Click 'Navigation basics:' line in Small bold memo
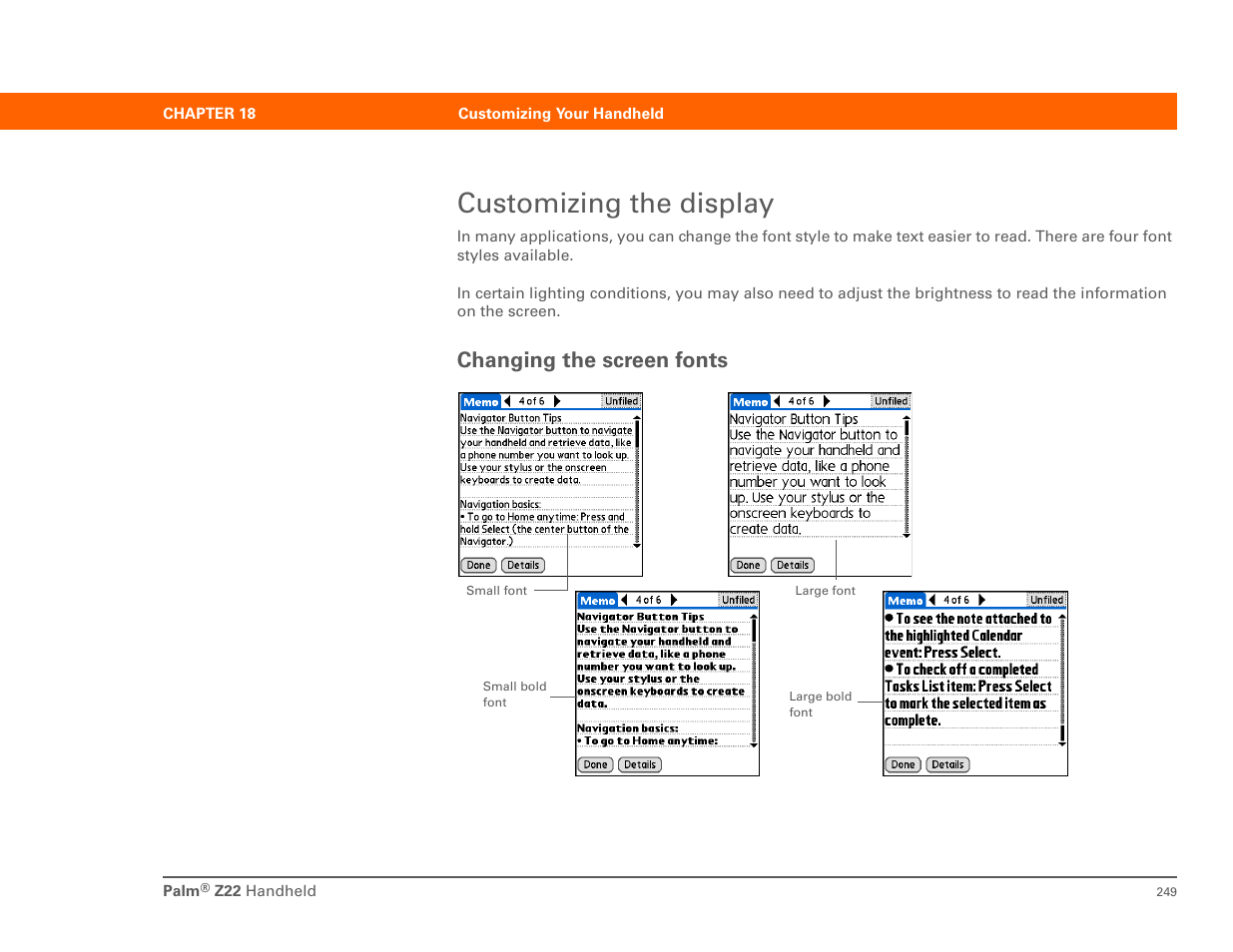This screenshot has width=1233, height=952. [627, 728]
